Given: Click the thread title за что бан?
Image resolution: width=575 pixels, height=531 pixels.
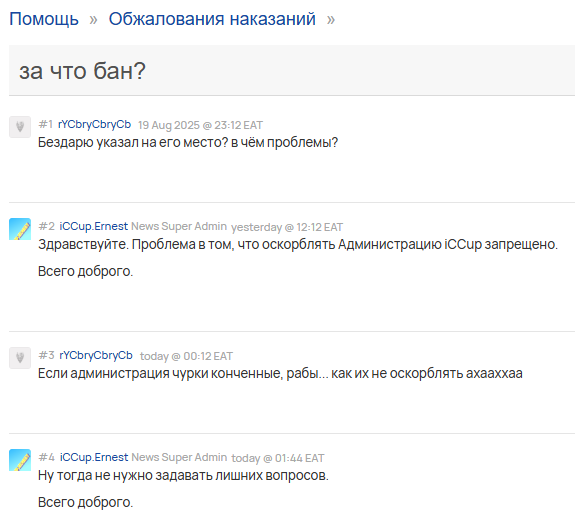Looking at the screenshot, I should pos(83,71).
